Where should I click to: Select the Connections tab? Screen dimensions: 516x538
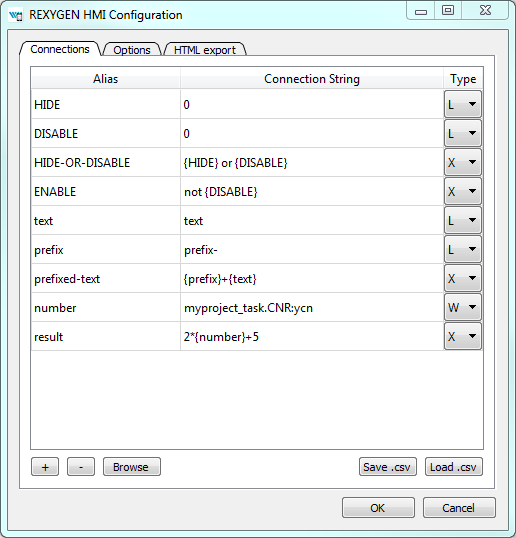(x=60, y=49)
